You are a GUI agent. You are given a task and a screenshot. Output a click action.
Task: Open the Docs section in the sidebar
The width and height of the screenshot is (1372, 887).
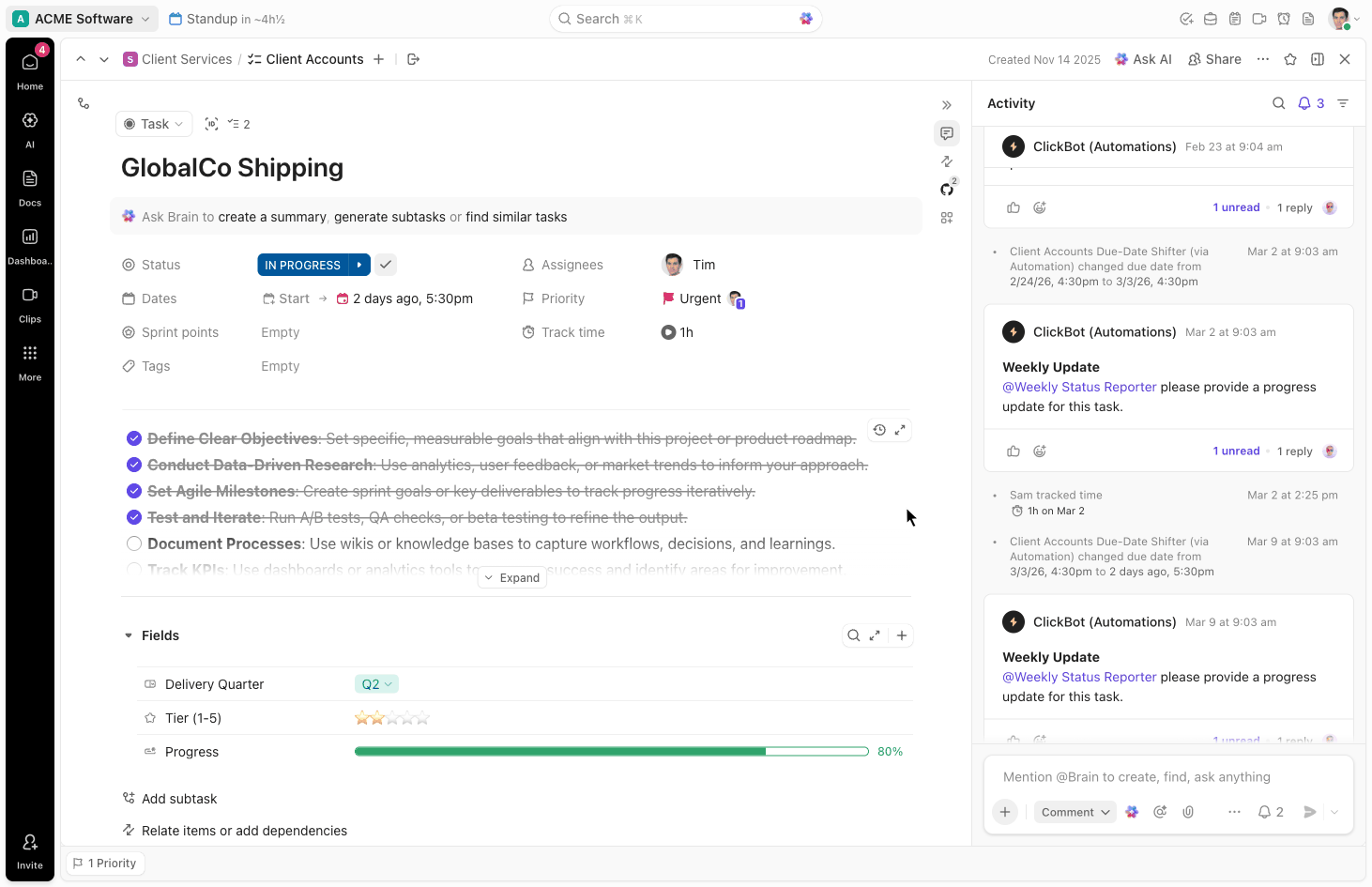point(29,184)
